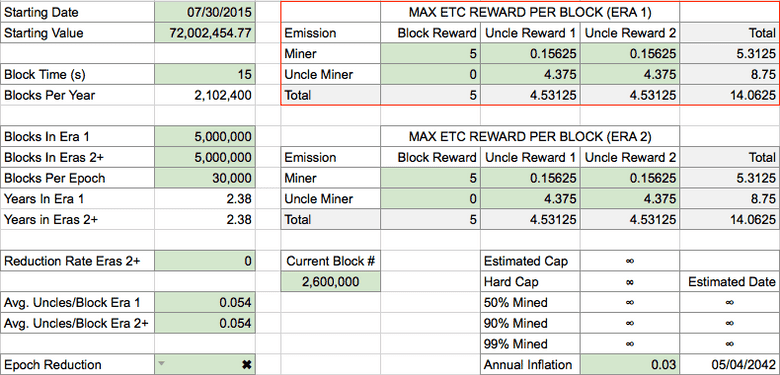Select the Reduction Rate Eras 2+ value 0
Image resolution: width=780 pixels, height=375 pixels.
205,261
